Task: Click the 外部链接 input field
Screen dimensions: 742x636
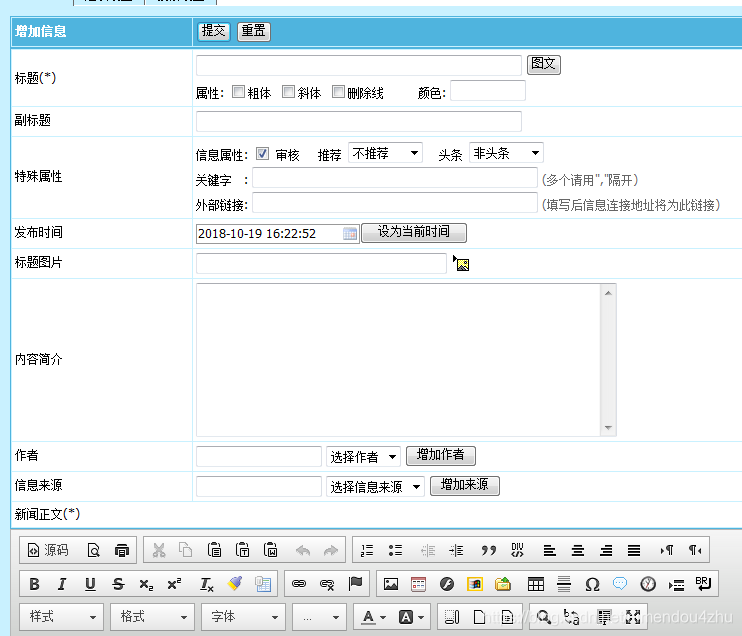Action: click(395, 203)
